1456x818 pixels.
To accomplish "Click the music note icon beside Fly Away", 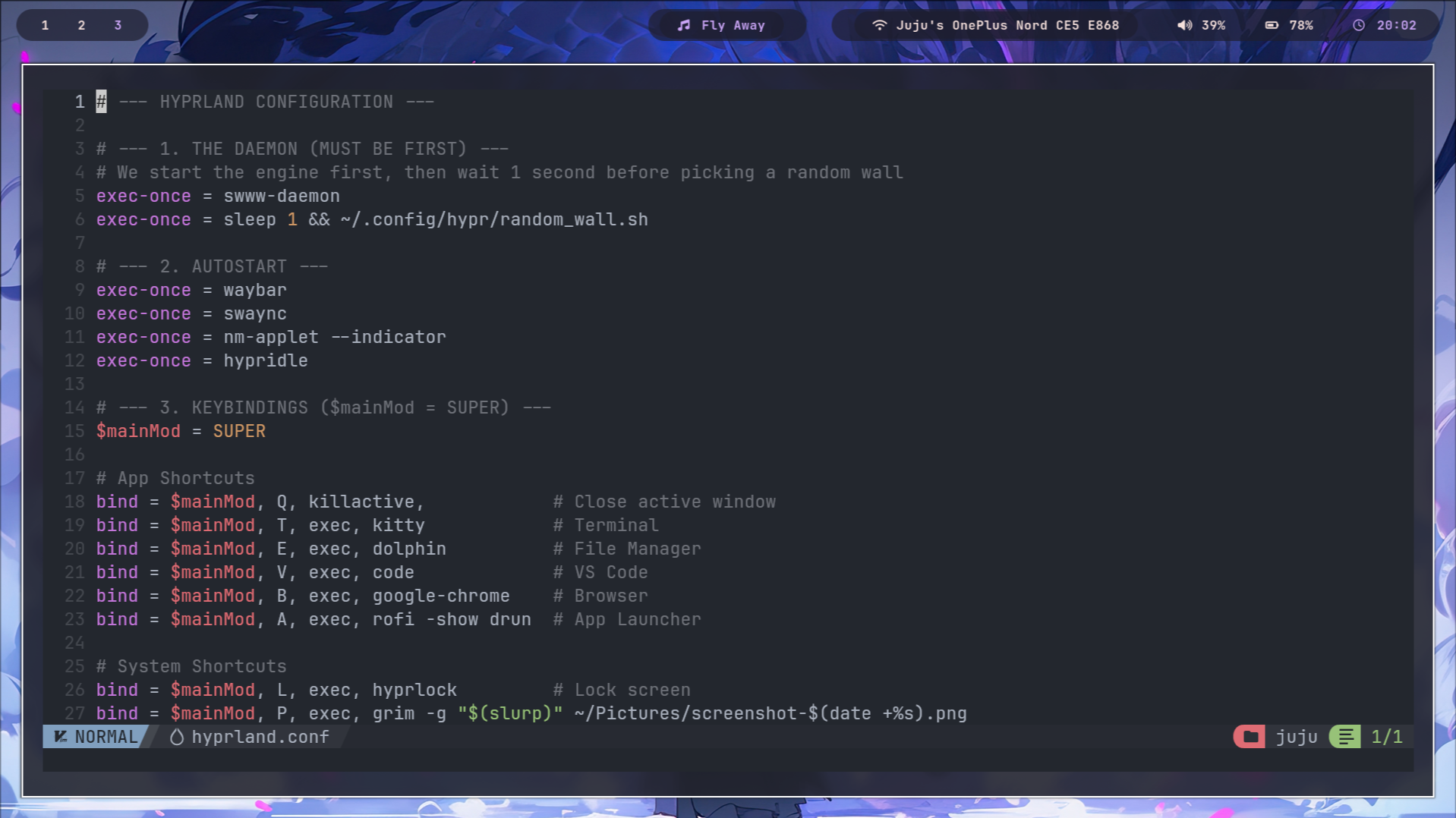I will (x=682, y=25).
